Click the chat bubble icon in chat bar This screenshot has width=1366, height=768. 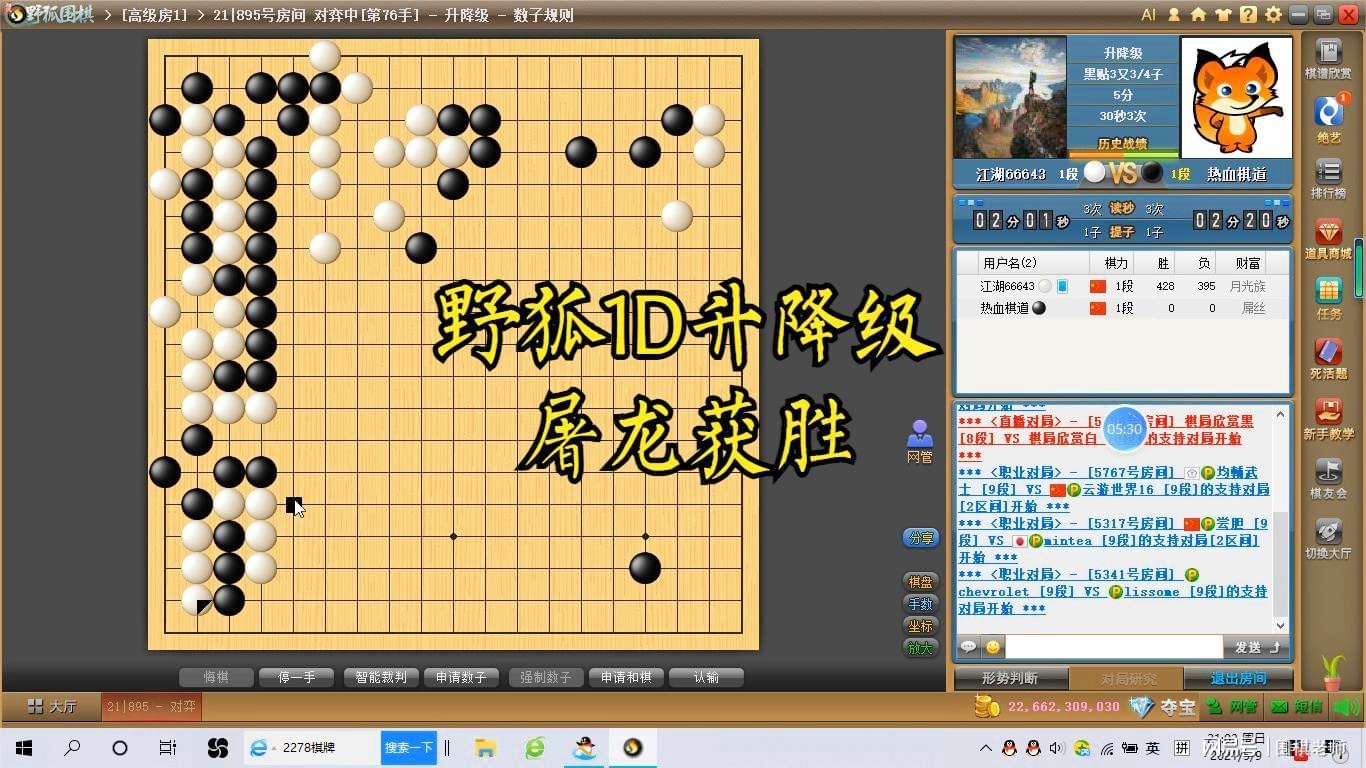(968, 647)
